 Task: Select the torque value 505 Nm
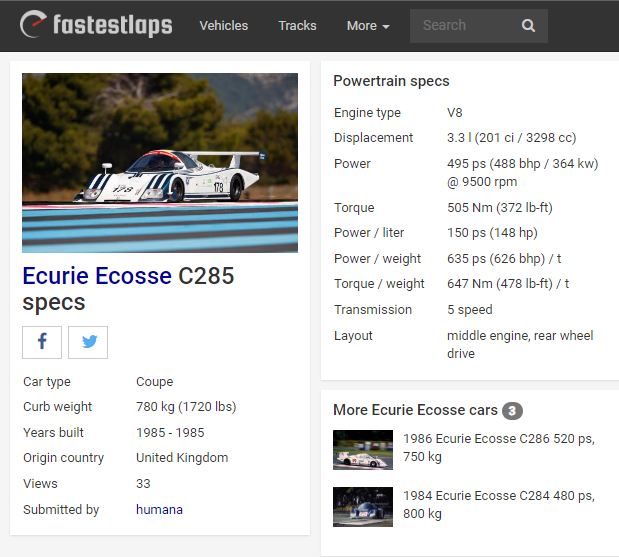pos(500,207)
